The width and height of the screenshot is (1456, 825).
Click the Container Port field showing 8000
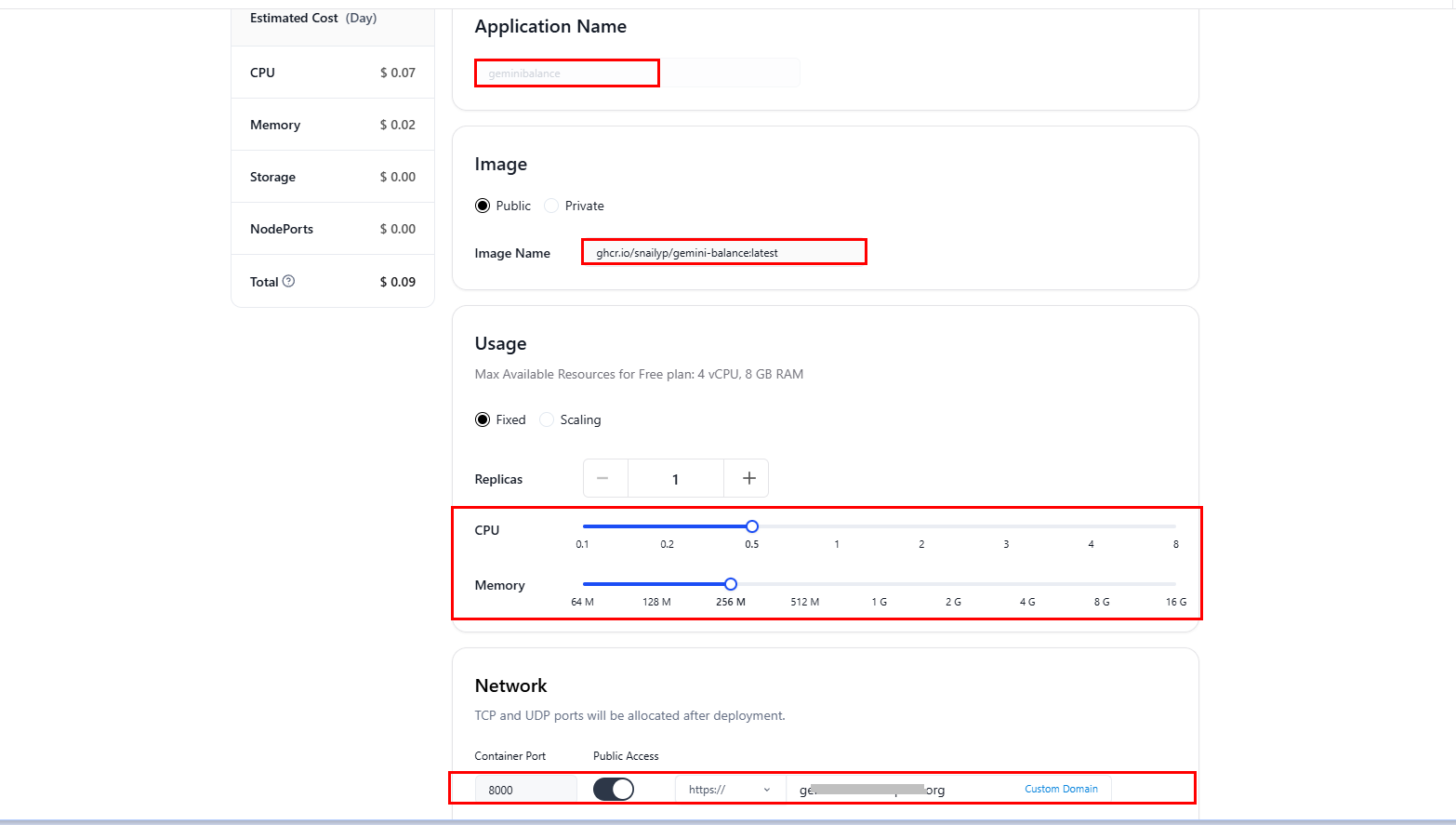(x=525, y=788)
